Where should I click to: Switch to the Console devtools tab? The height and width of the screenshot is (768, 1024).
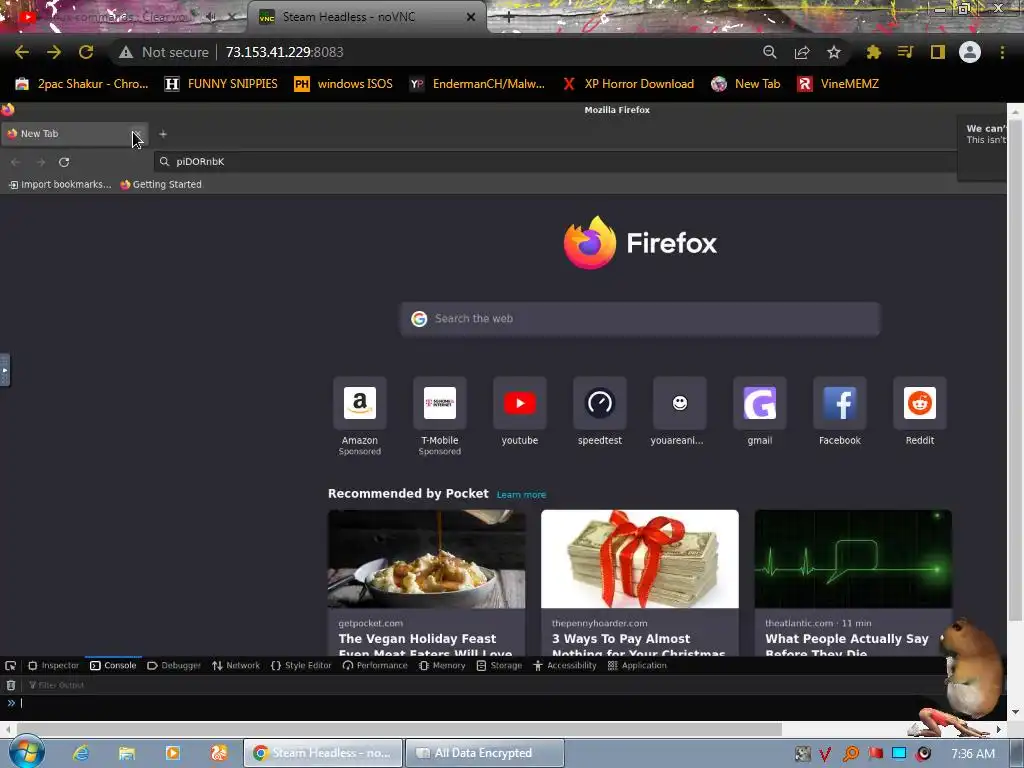(x=113, y=665)
